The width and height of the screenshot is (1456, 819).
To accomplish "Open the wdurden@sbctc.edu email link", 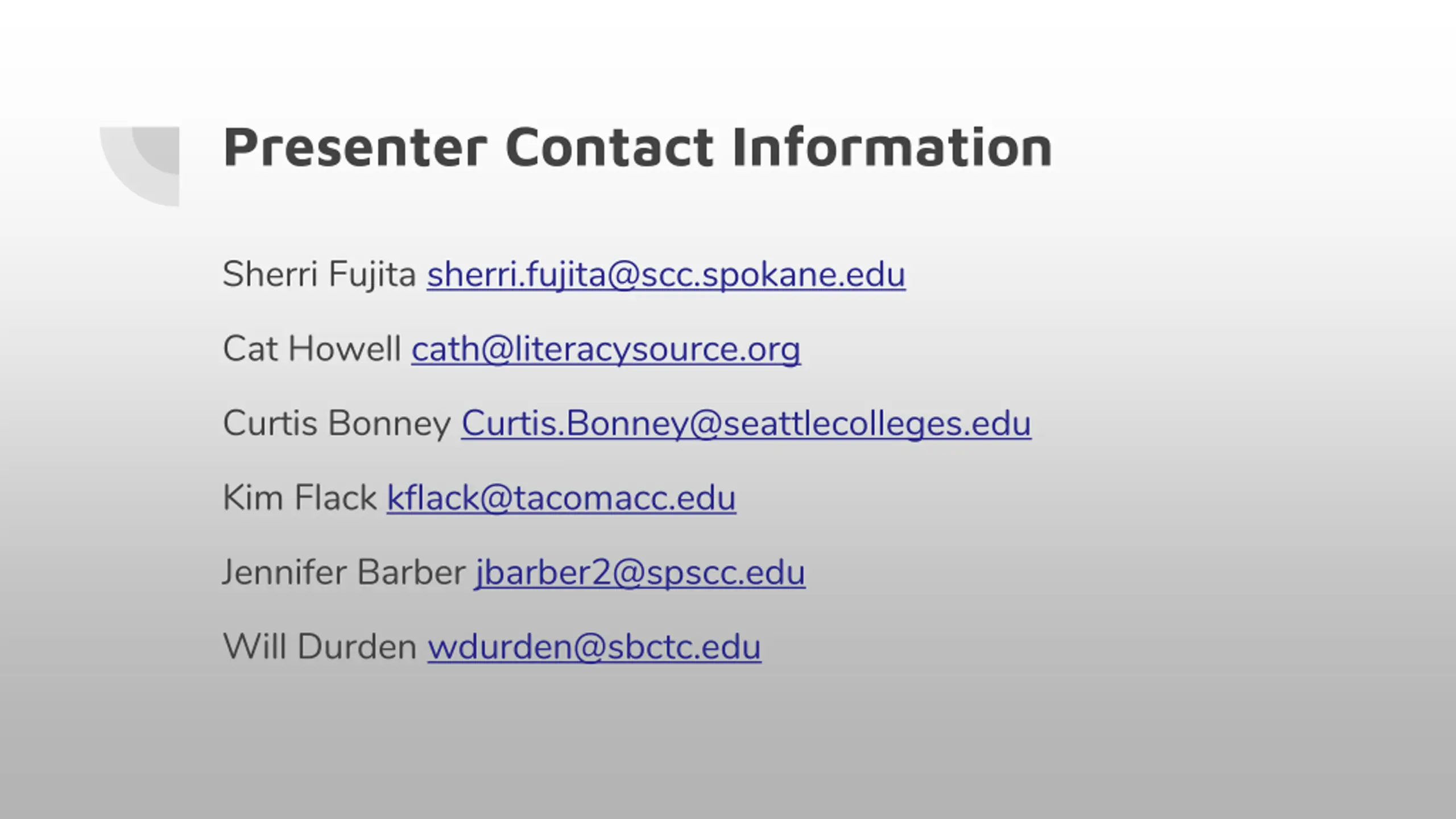I will [x=594, y=647].
